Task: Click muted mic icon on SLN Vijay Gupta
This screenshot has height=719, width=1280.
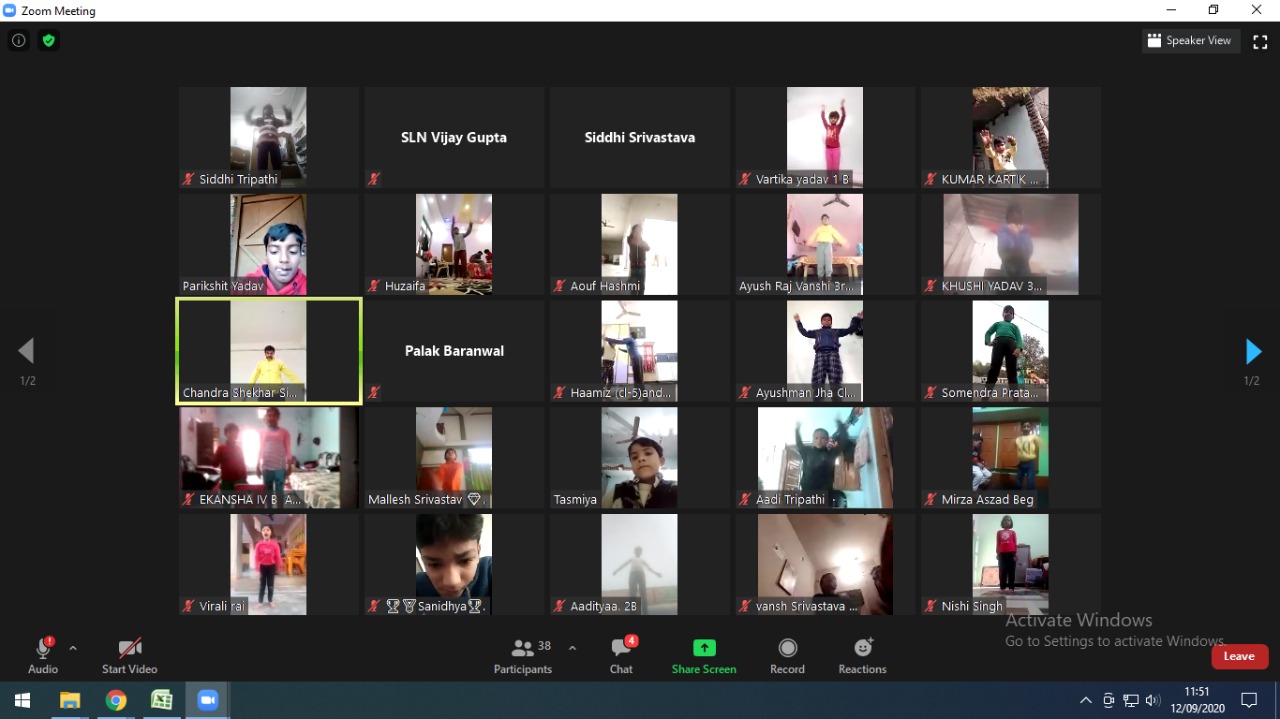Action: (x=374, y=179)
